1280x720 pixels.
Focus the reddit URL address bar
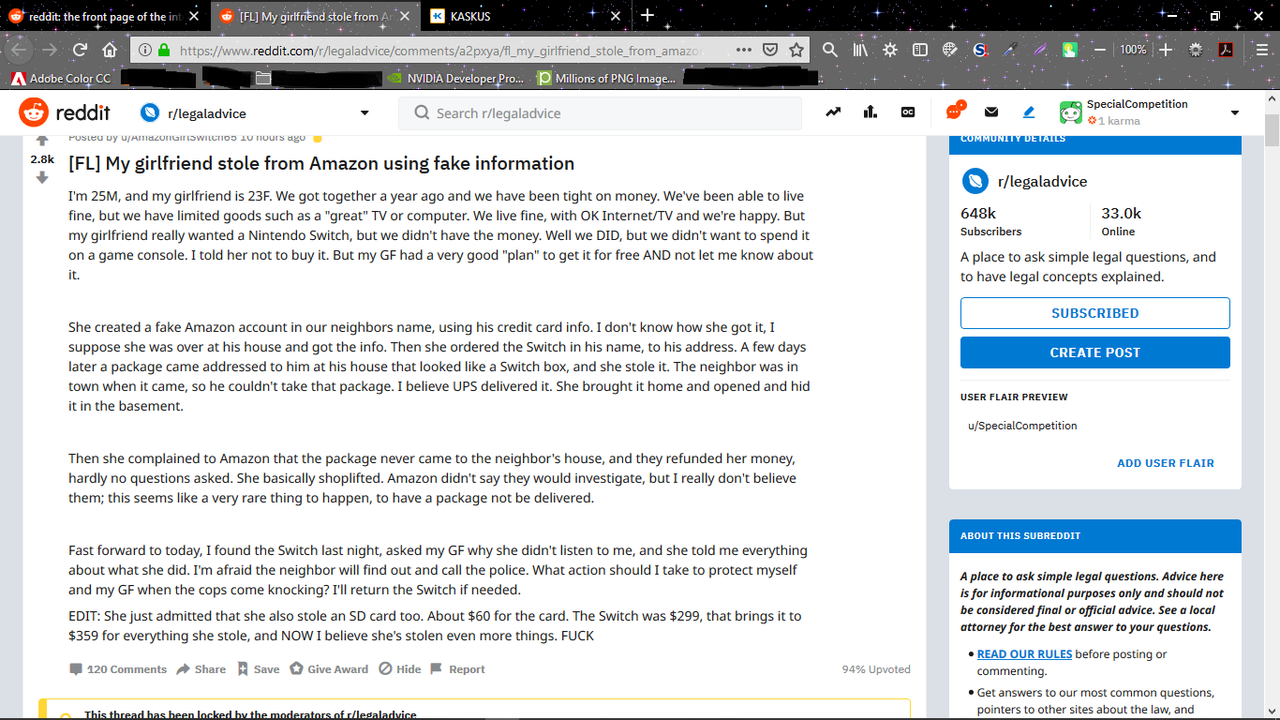point(440,49)
